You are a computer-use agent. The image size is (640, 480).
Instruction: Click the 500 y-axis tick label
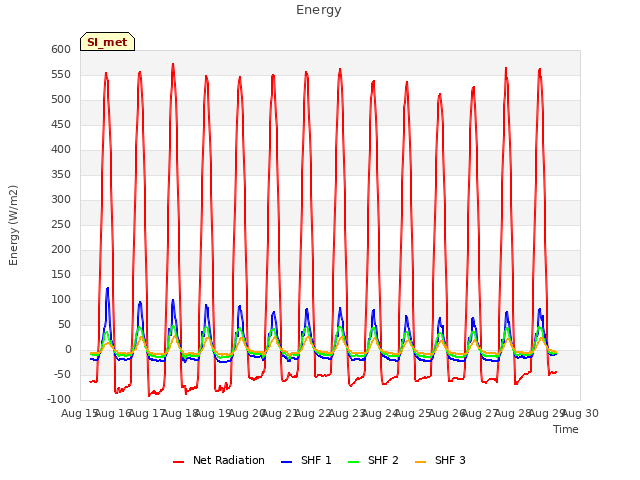coord(61,100)
